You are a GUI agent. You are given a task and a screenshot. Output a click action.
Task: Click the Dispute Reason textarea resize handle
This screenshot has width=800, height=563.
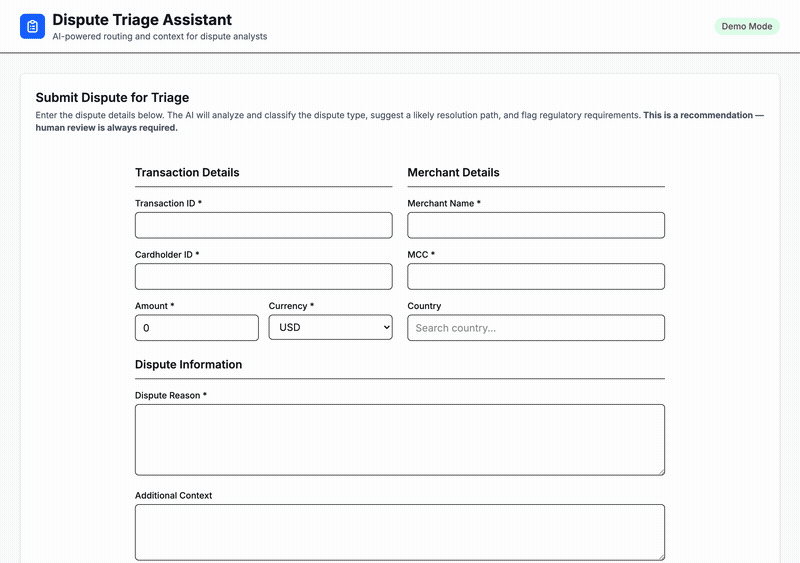661,472
